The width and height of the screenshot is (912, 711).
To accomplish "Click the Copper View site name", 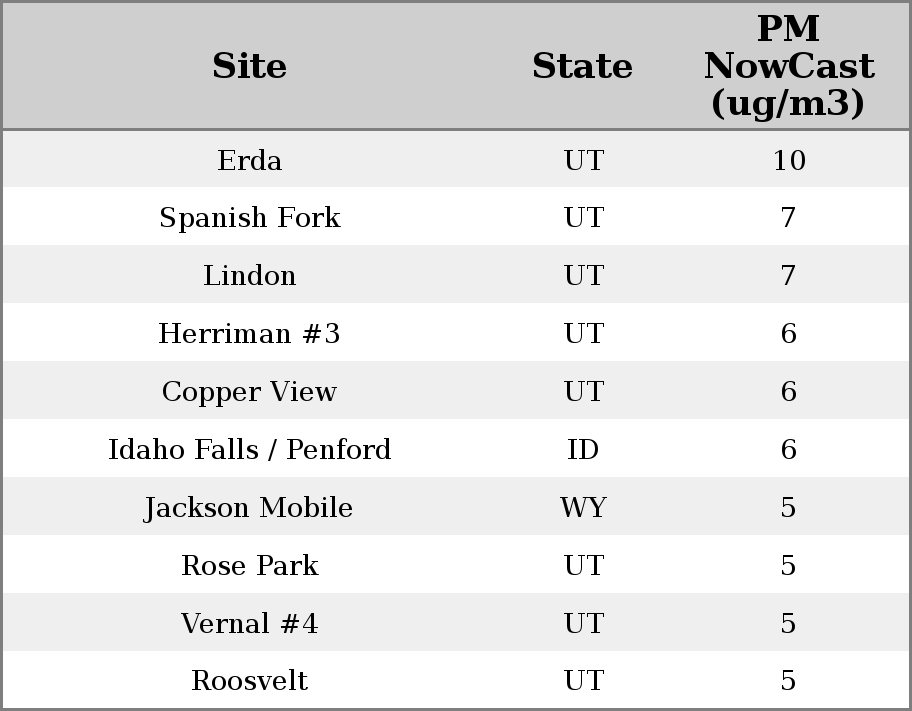I will coord(249,392).
